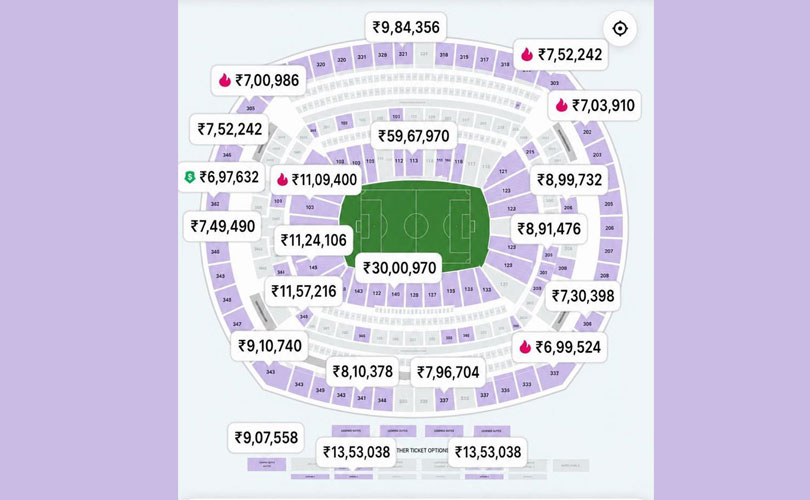The image size is (810, 500).
Task: Select seating section 113 on map
Action: pos(414,161)
